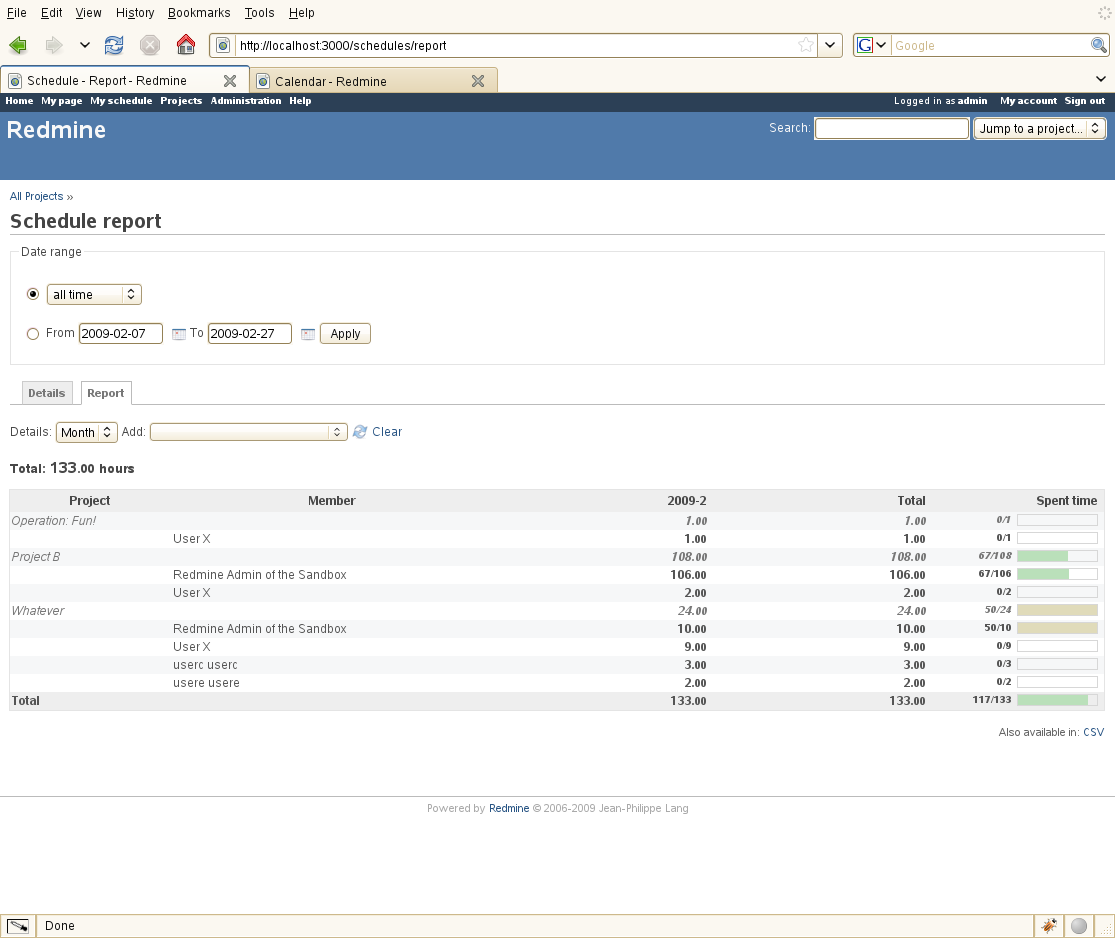Select the From date range radio button

point(33,334)
